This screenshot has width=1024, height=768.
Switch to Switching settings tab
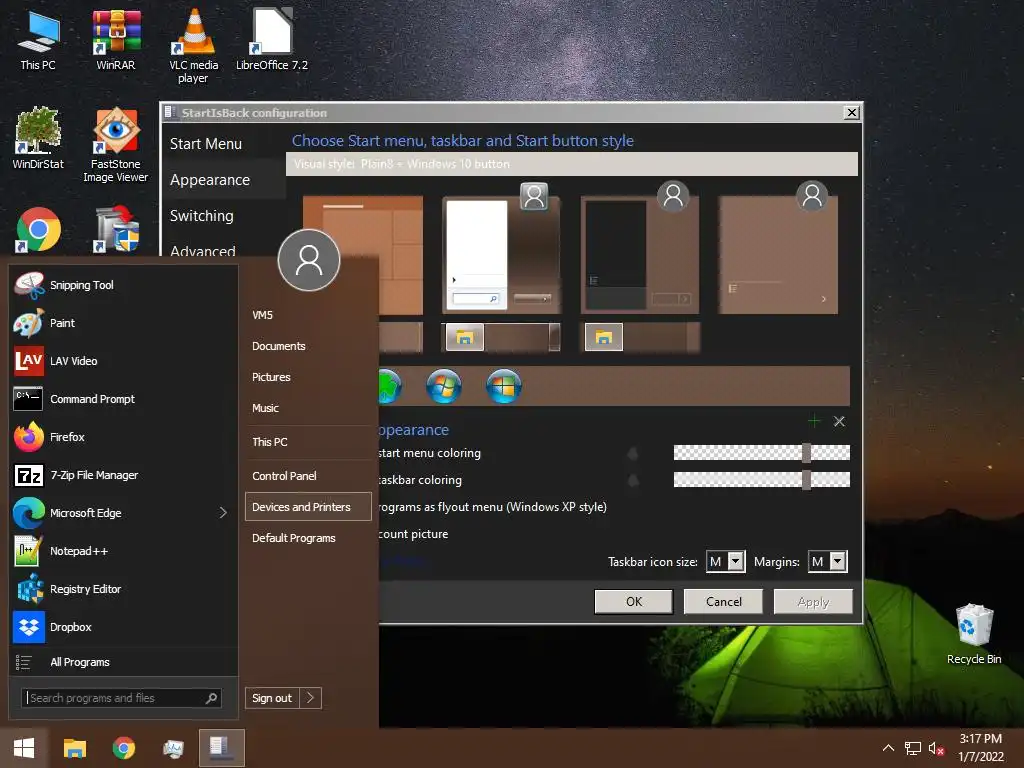pyautogui.click(x=201, y=216)
